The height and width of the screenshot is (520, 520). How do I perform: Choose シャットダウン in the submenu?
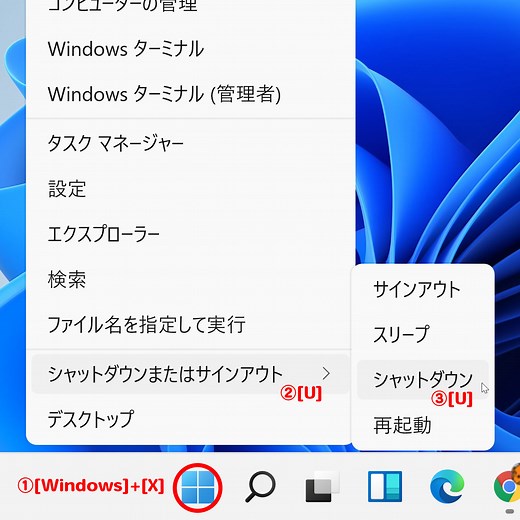[x=423, y=380]
